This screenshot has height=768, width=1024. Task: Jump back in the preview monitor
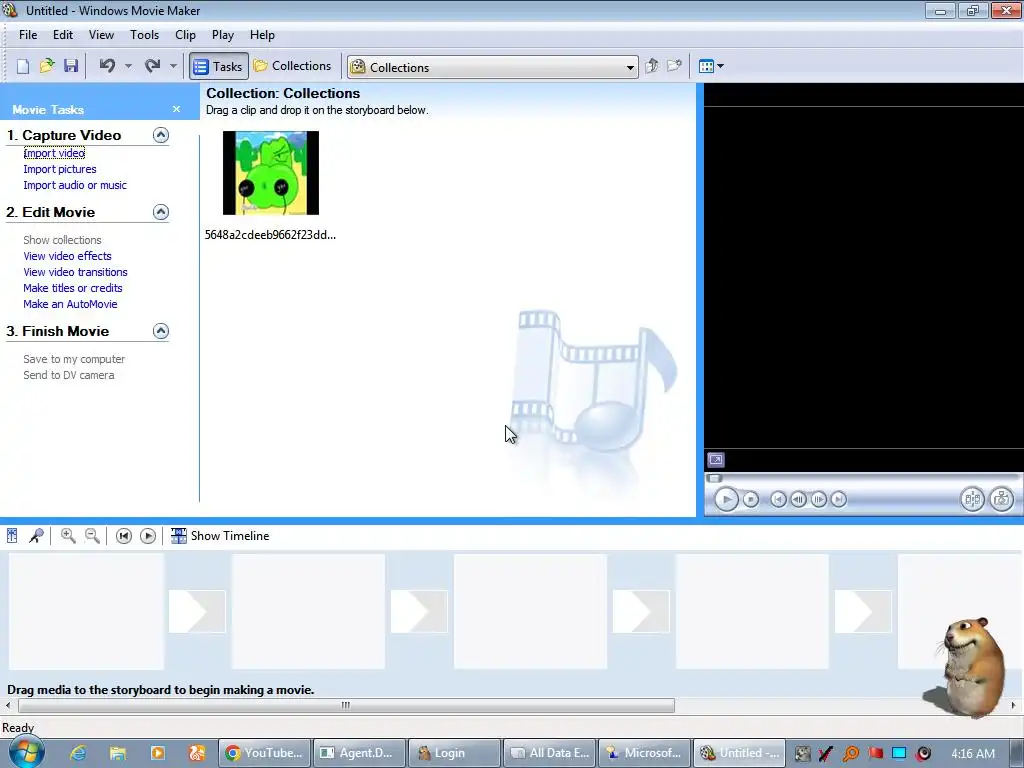pos(778,500)
